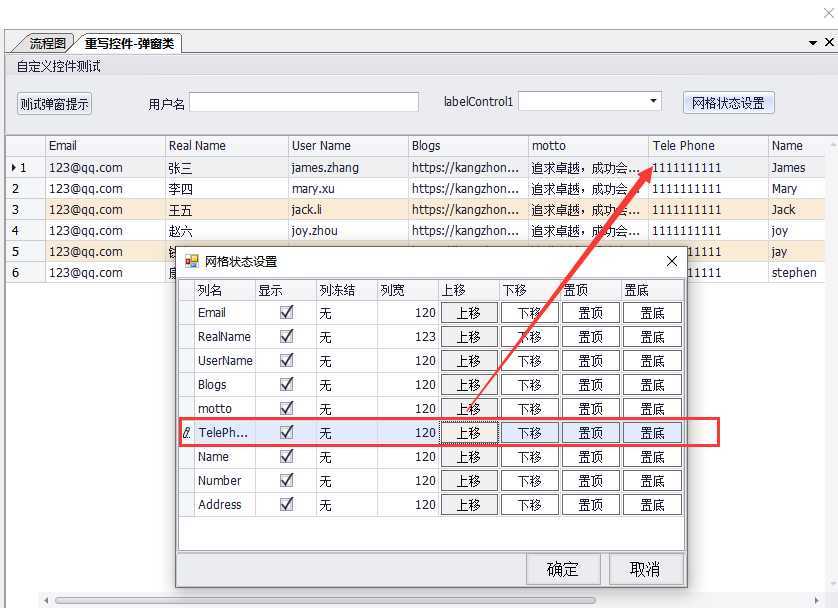The image size is (838, 608).
Task: Open the labelControl1 combo box dropdown
Action: coord(653,101)
